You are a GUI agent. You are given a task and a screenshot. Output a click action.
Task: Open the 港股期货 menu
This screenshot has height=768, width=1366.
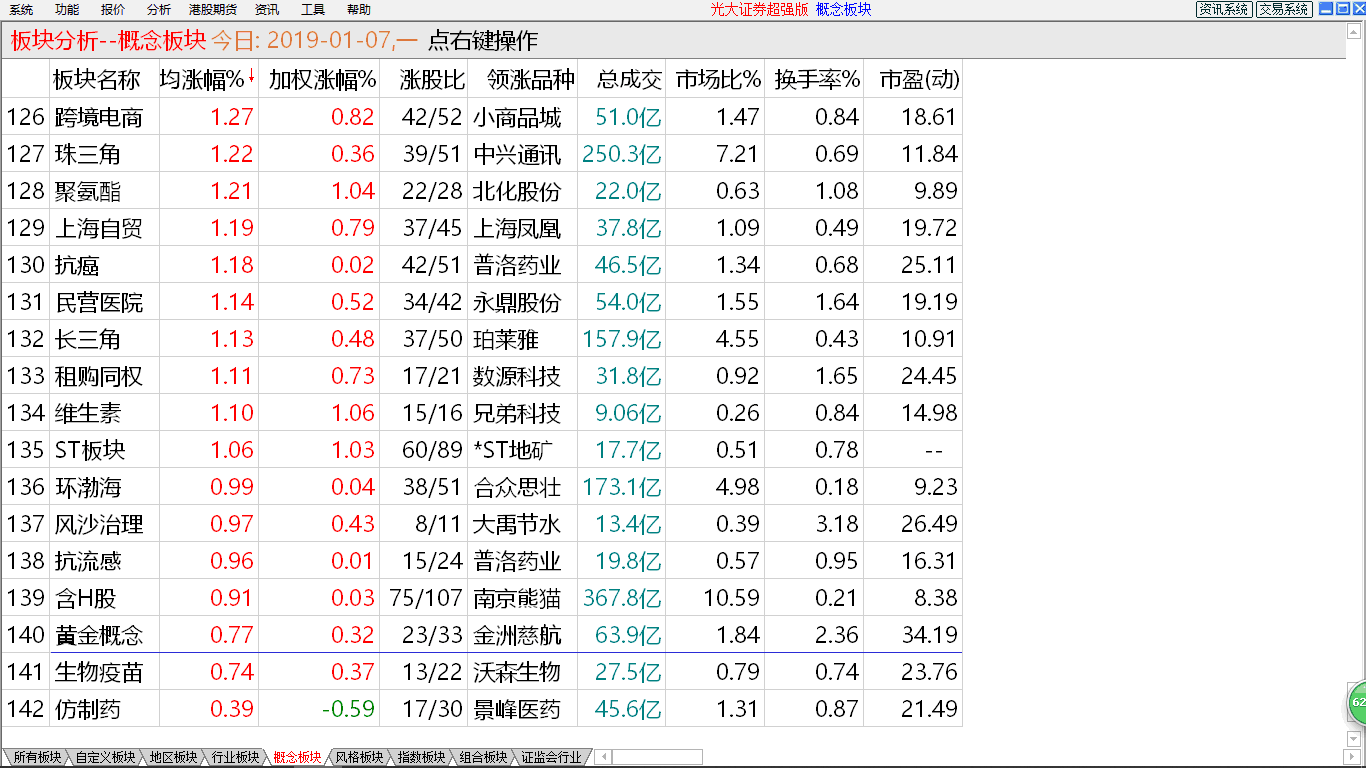point(212,9)
